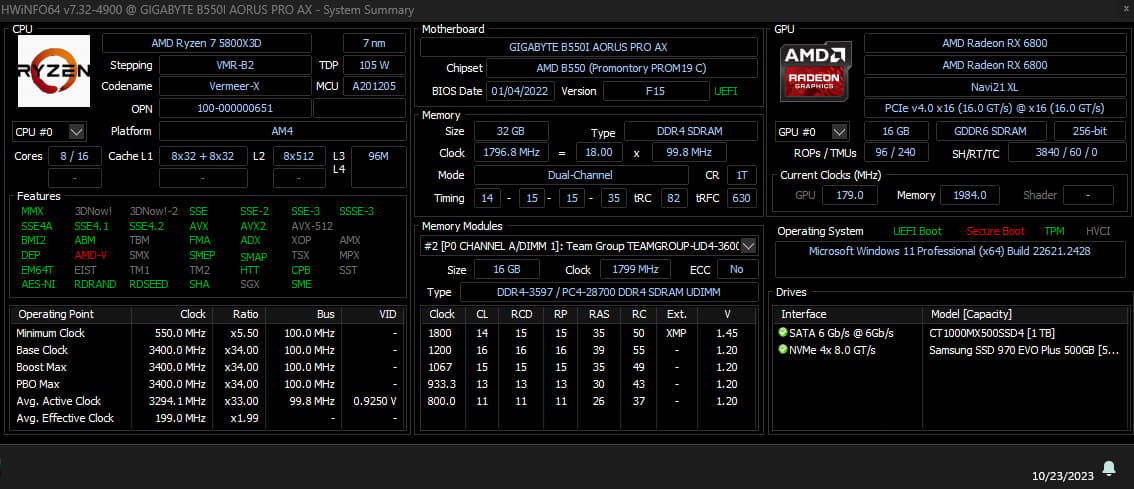Screen dimensions: 1134x489
Task: Click the 800.0 clock memory timing row
Action: pos(589,401)
